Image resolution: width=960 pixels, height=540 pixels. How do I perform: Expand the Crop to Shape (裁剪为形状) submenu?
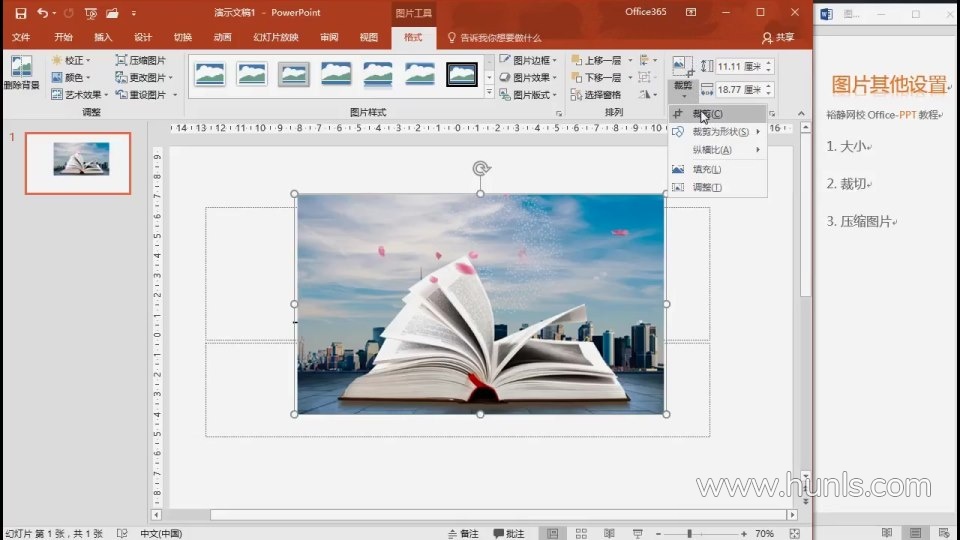pos(718,132)
